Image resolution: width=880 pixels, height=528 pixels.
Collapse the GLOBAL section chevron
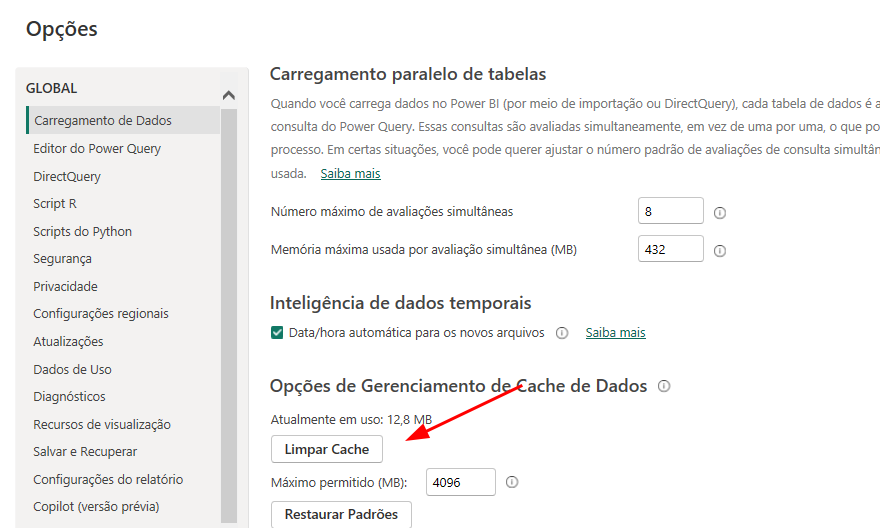(x=228, y=95)
